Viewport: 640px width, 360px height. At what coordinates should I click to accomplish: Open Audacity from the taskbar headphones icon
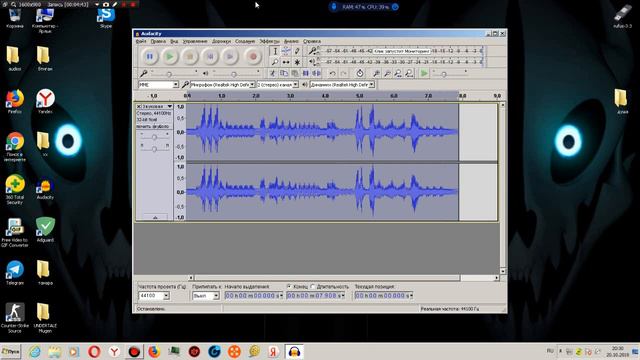click(x=294, y=351)
